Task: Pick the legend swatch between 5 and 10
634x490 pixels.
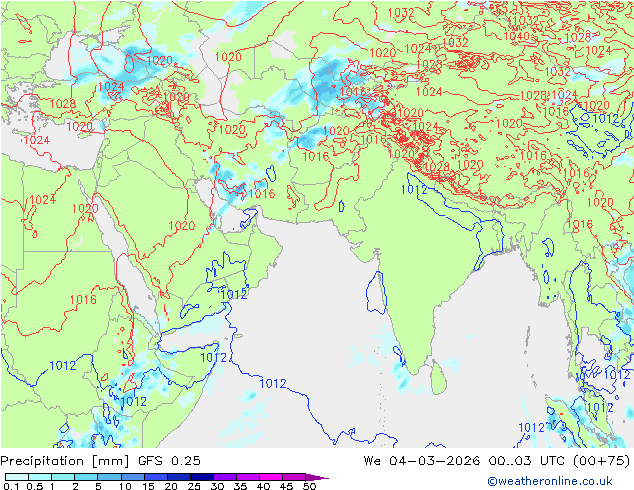Action: point(109,477)
